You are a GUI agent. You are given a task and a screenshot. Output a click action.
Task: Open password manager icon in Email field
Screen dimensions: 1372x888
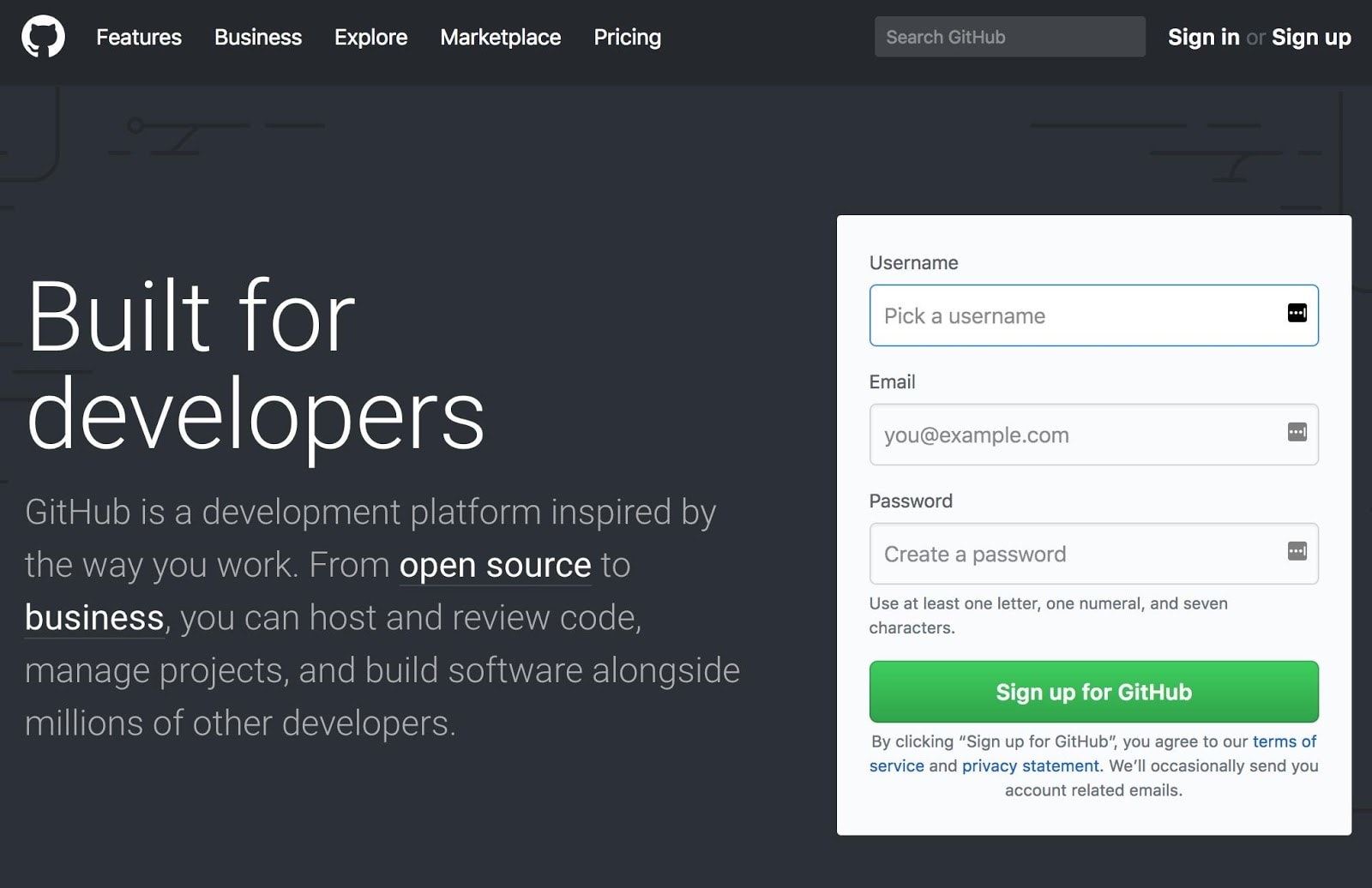[1297, 433]
